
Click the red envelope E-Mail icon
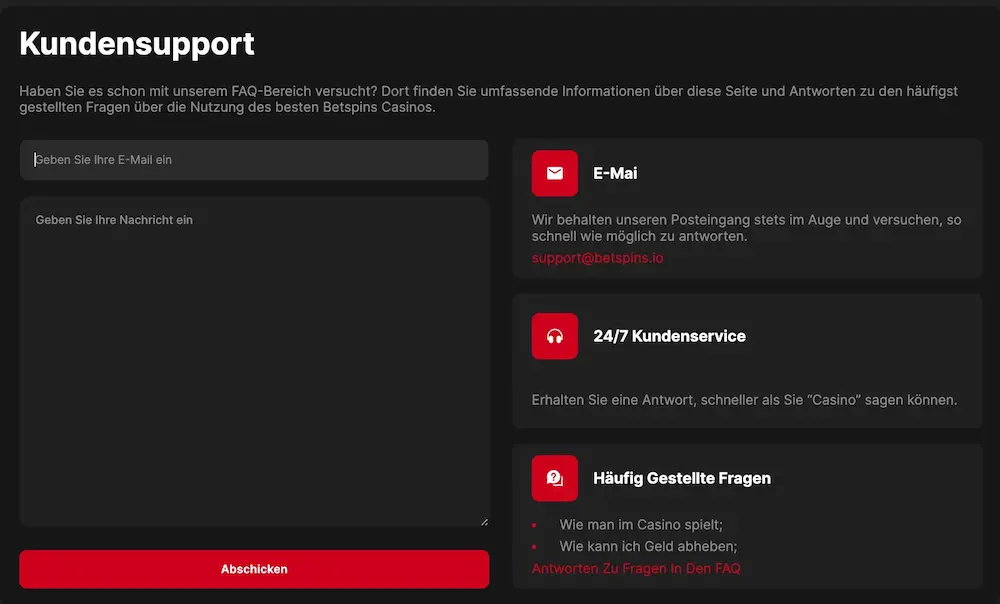point(554,172)
